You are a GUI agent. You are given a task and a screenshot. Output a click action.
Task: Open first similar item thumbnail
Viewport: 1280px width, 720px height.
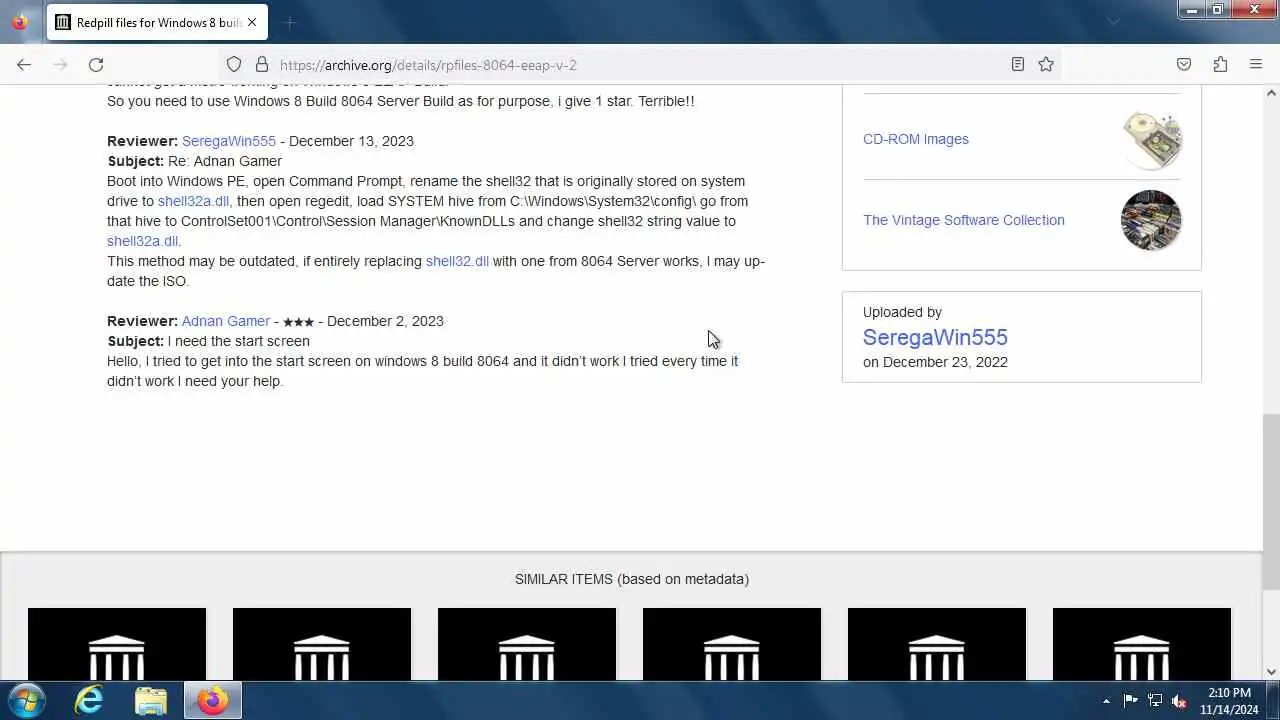117,644
